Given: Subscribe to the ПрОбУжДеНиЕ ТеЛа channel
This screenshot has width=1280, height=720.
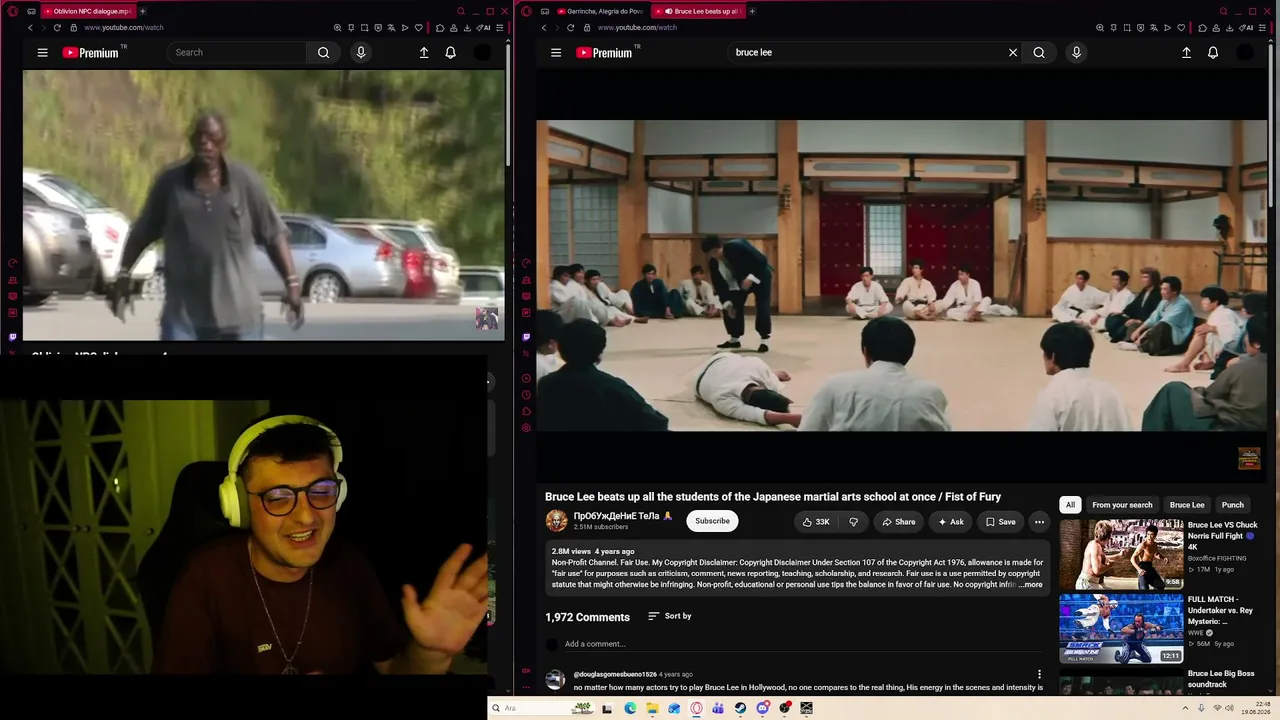Looking at the screenshot, I should [x=712, y=521].
